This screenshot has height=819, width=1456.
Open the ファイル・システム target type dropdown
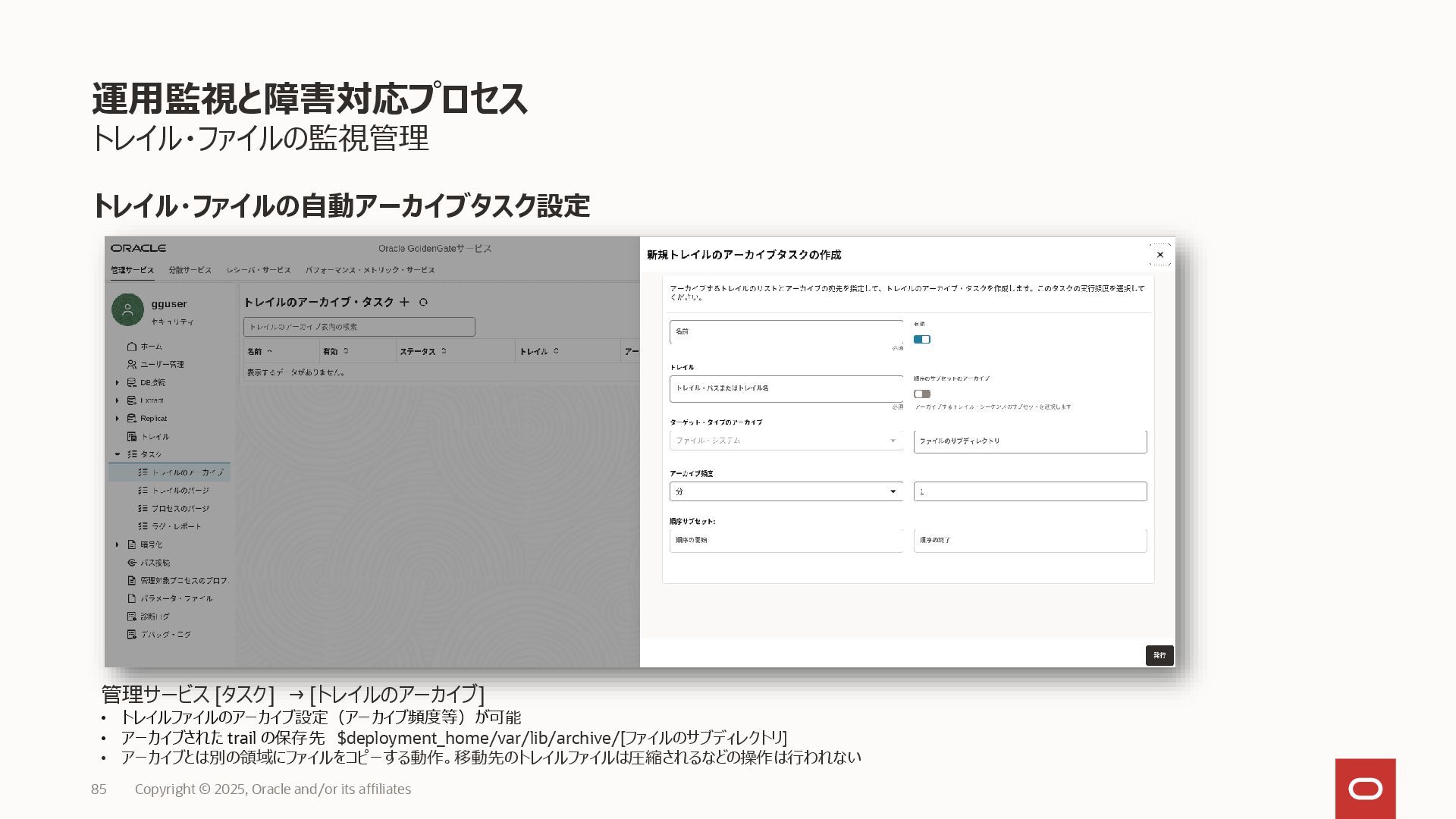(x=786, y=441)
